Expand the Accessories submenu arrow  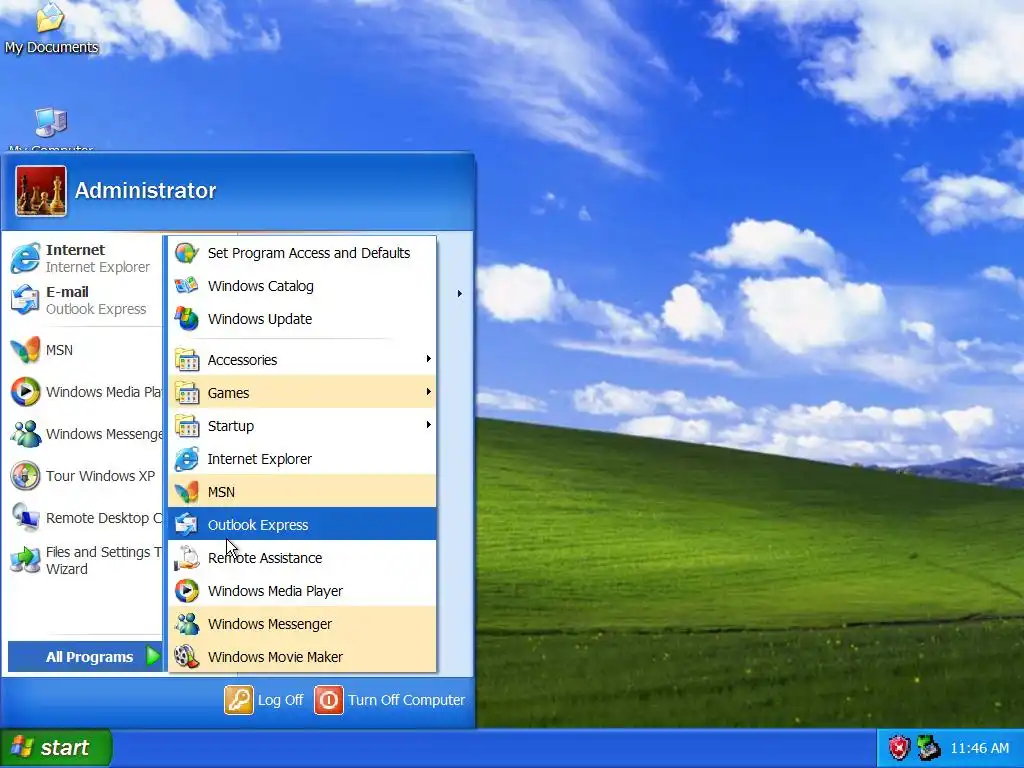click(x=428, y=359)
